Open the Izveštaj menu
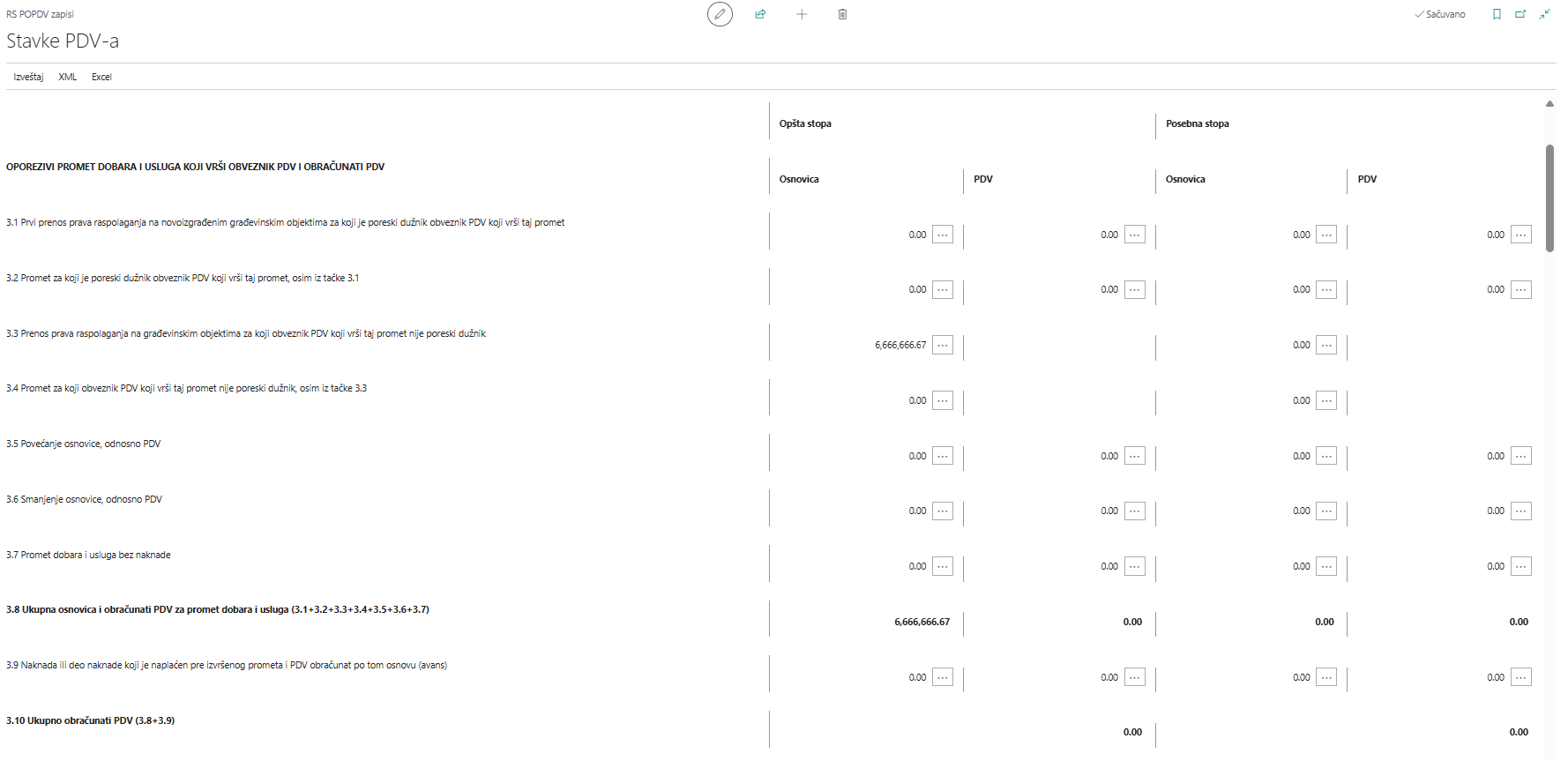1568x761 pixels. tap(28, 77)
